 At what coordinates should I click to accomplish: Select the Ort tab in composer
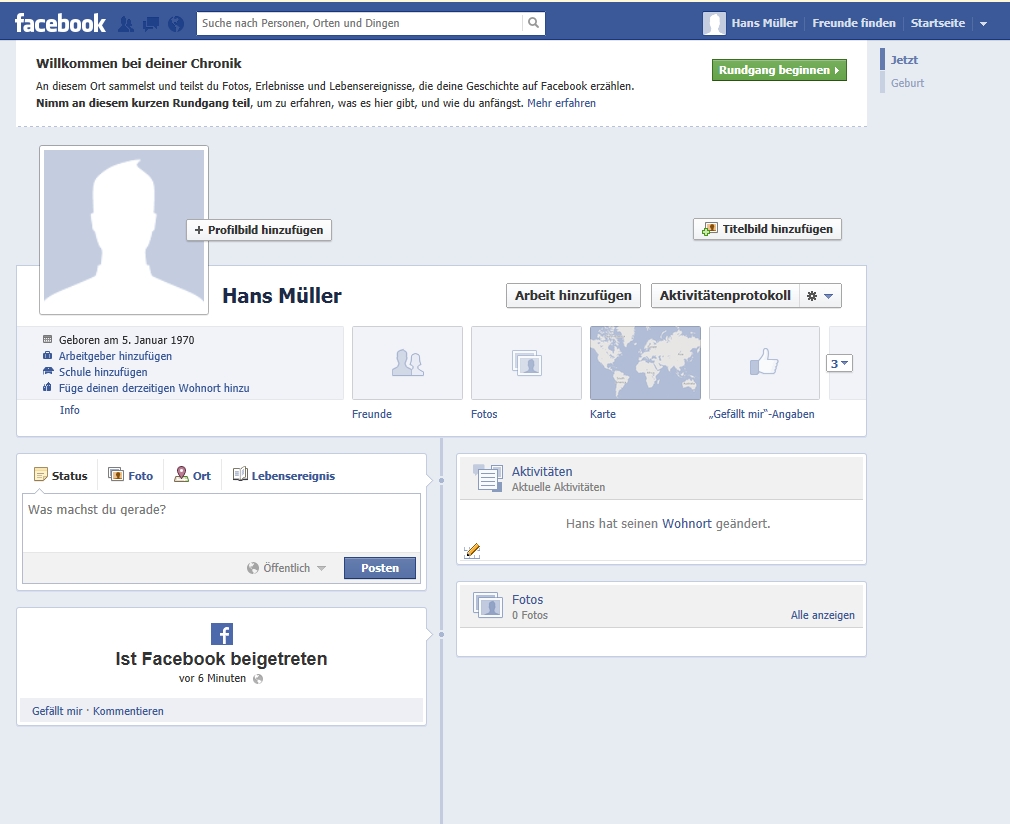(193, 475)
